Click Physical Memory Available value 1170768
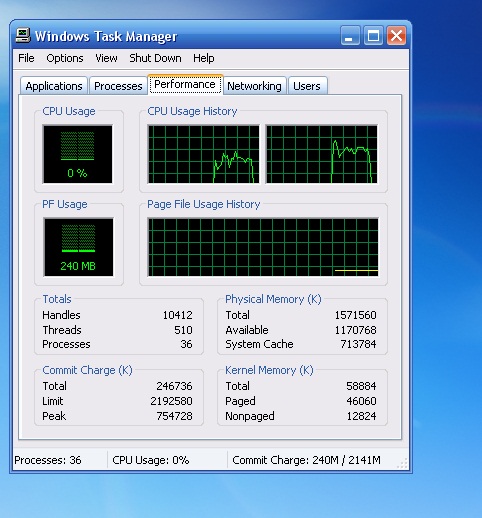 [355, 330]
